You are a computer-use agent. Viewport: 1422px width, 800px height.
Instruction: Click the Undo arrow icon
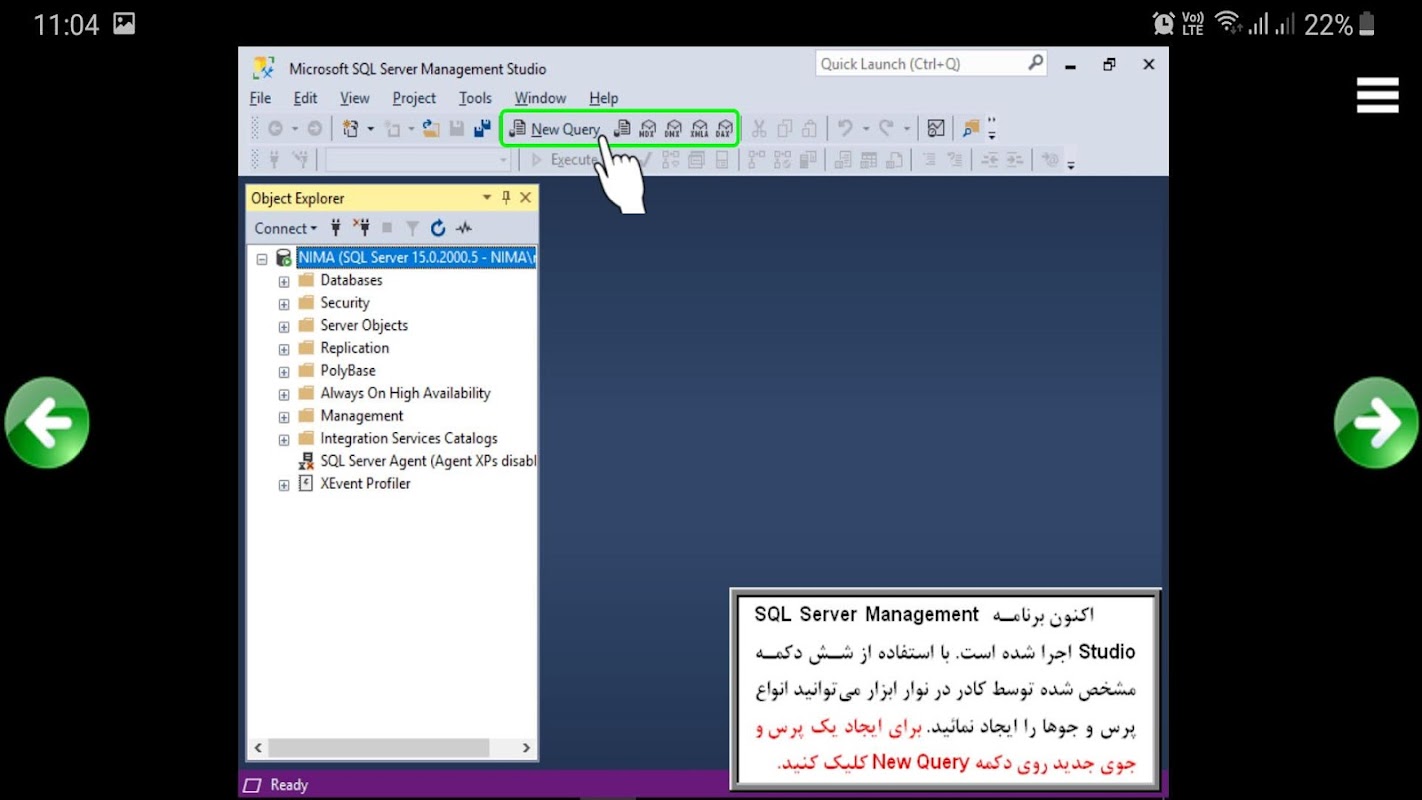click(846, 129)
